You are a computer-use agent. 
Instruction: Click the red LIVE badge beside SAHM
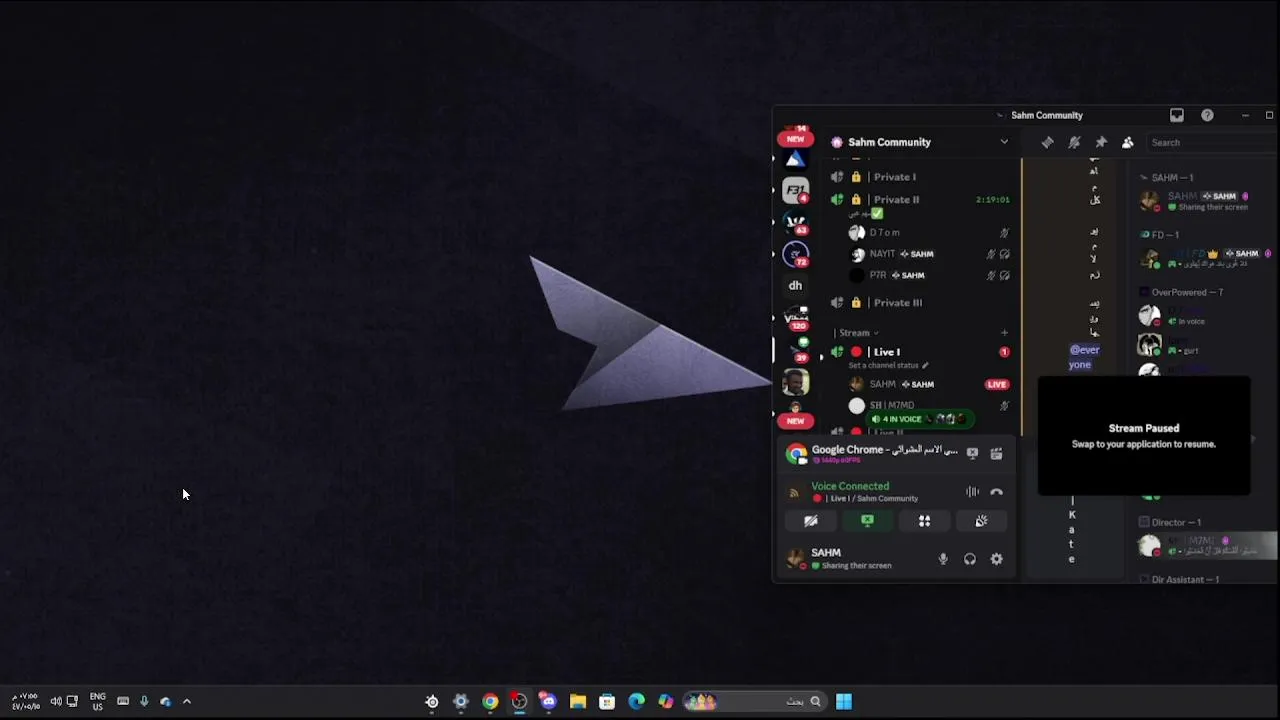[x=997, y=384]
